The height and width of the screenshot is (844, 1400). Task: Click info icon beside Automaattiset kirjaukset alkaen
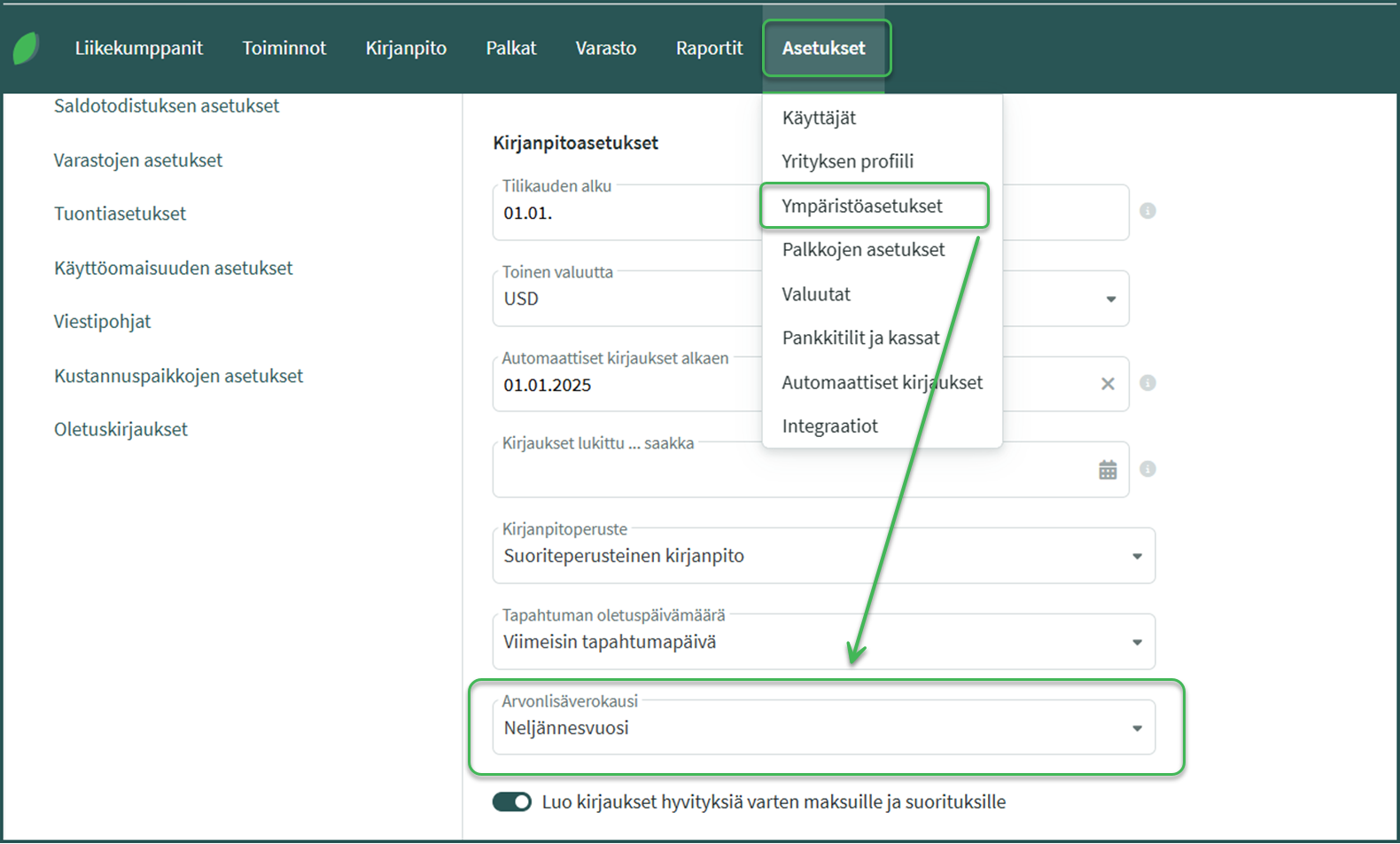point(1147,383)
